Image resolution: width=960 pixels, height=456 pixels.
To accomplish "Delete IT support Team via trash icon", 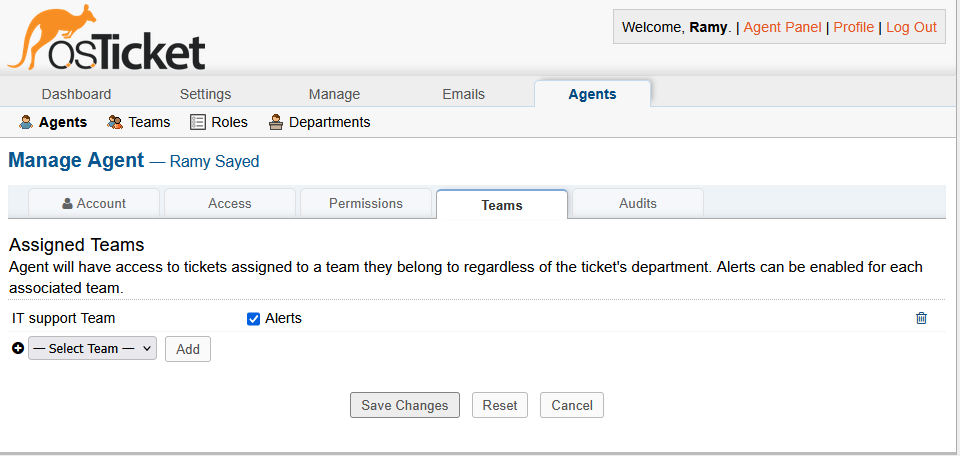I will coord(921,318).
